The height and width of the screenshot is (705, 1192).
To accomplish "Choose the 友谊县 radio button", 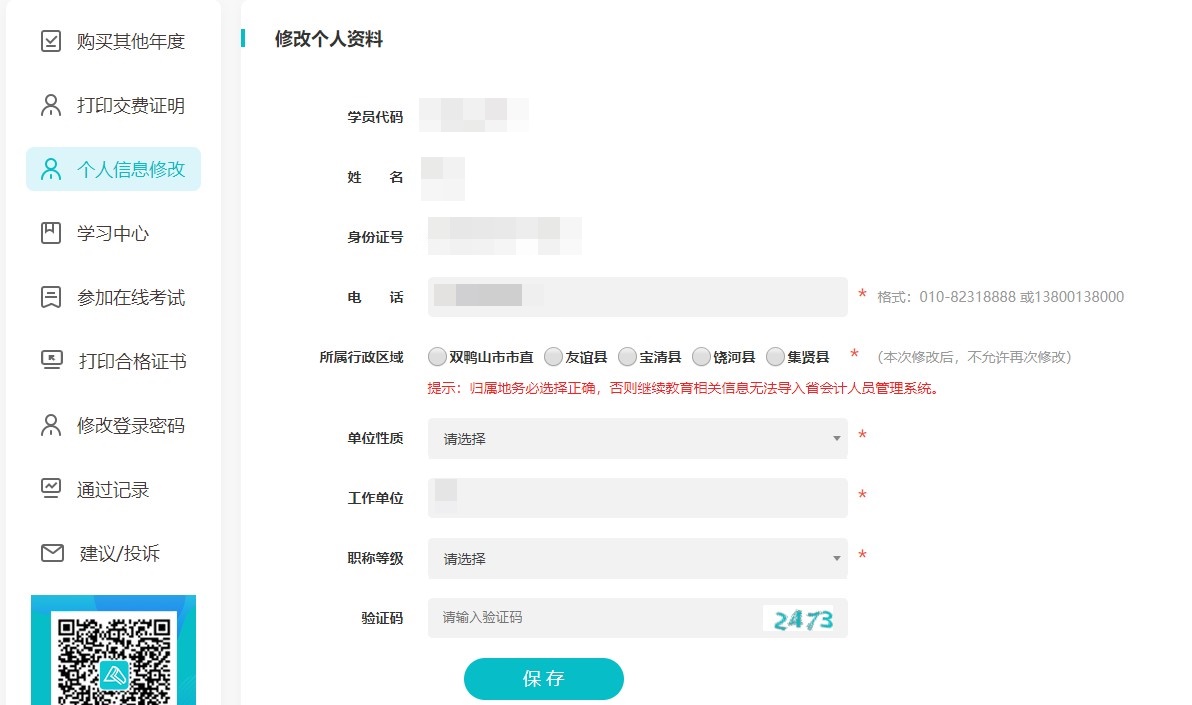I will coord(553,357).
